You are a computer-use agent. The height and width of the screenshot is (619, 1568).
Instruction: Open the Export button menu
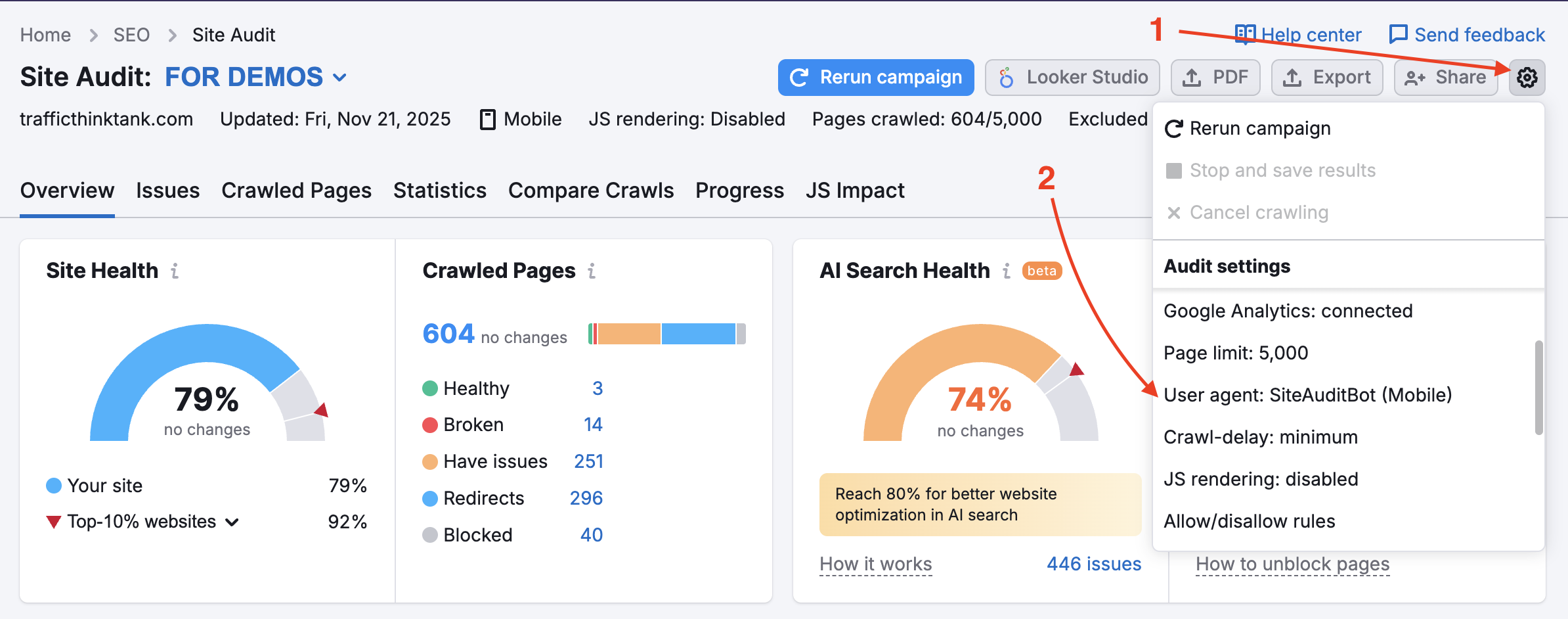point(1327,78)
